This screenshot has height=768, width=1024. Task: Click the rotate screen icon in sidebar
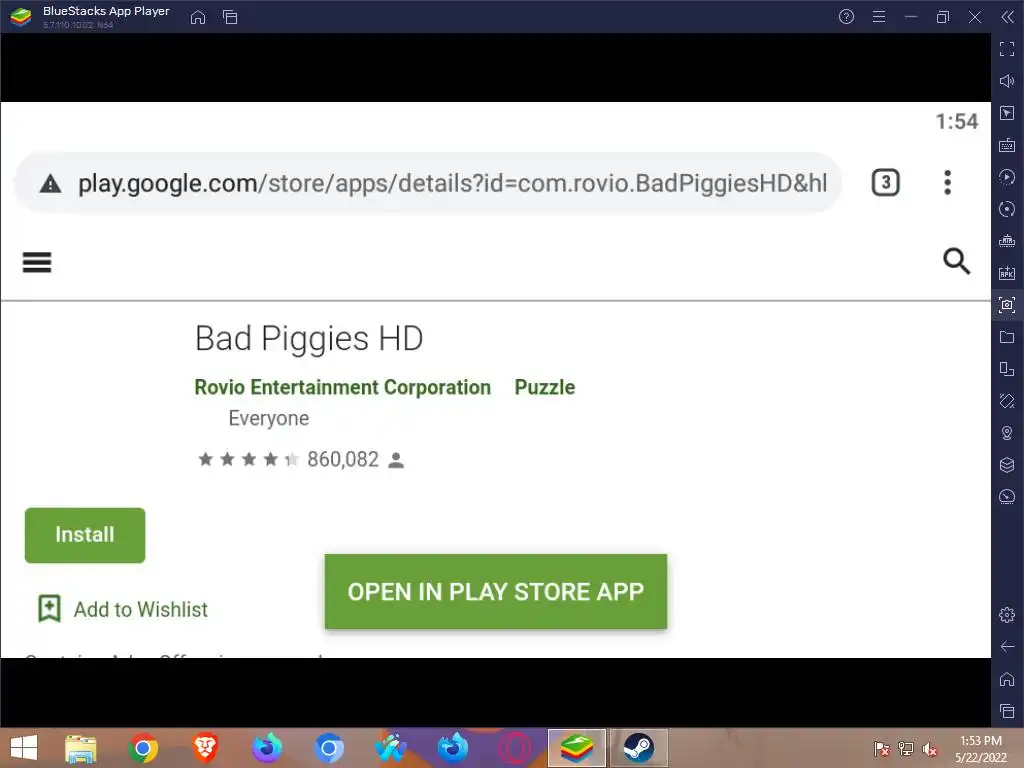tap(1007, 401)
